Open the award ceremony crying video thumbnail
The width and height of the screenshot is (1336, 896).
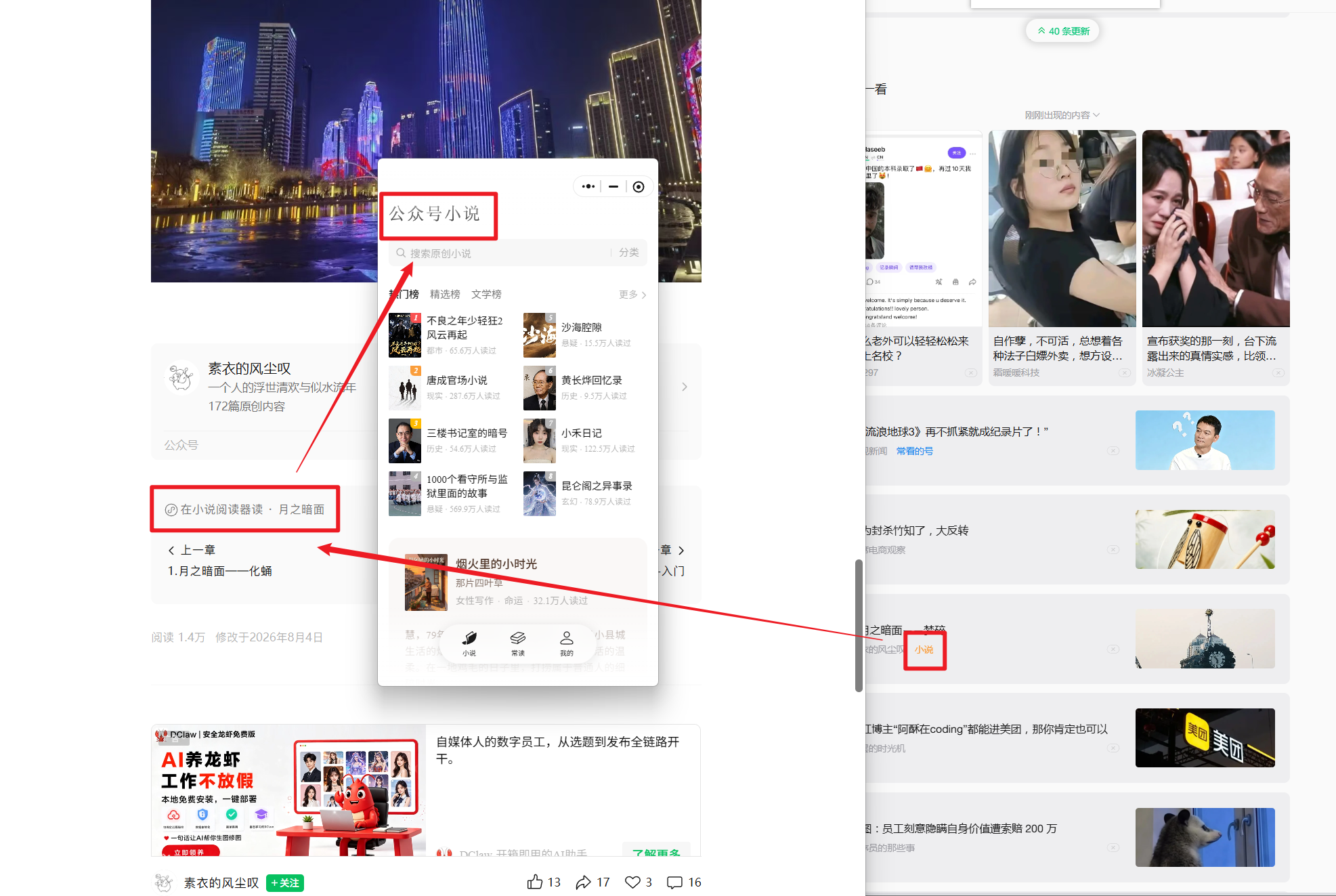click(1216, 228)
